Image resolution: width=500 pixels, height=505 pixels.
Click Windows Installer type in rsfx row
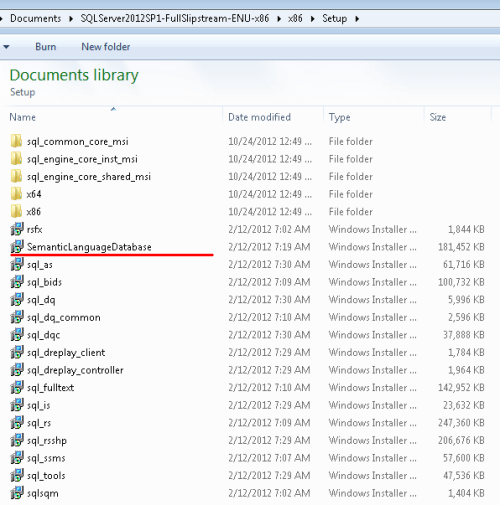tap(372, 229)
